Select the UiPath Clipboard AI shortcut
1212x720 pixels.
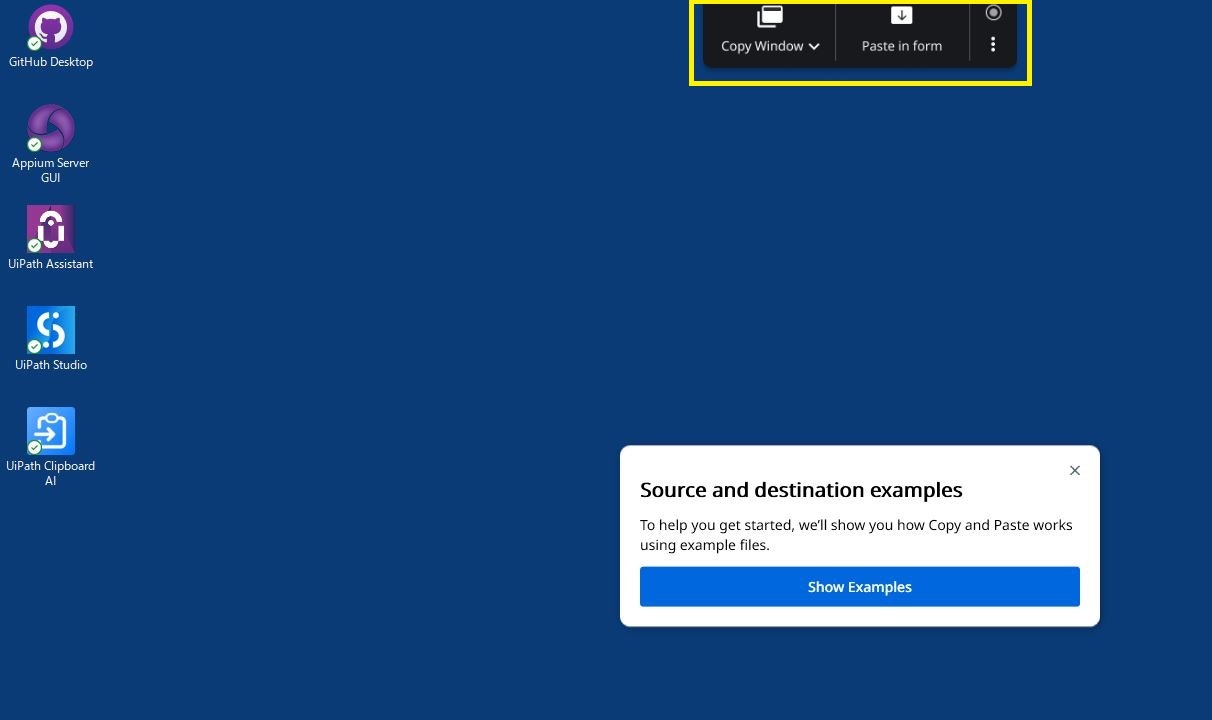tap(51, 447)
